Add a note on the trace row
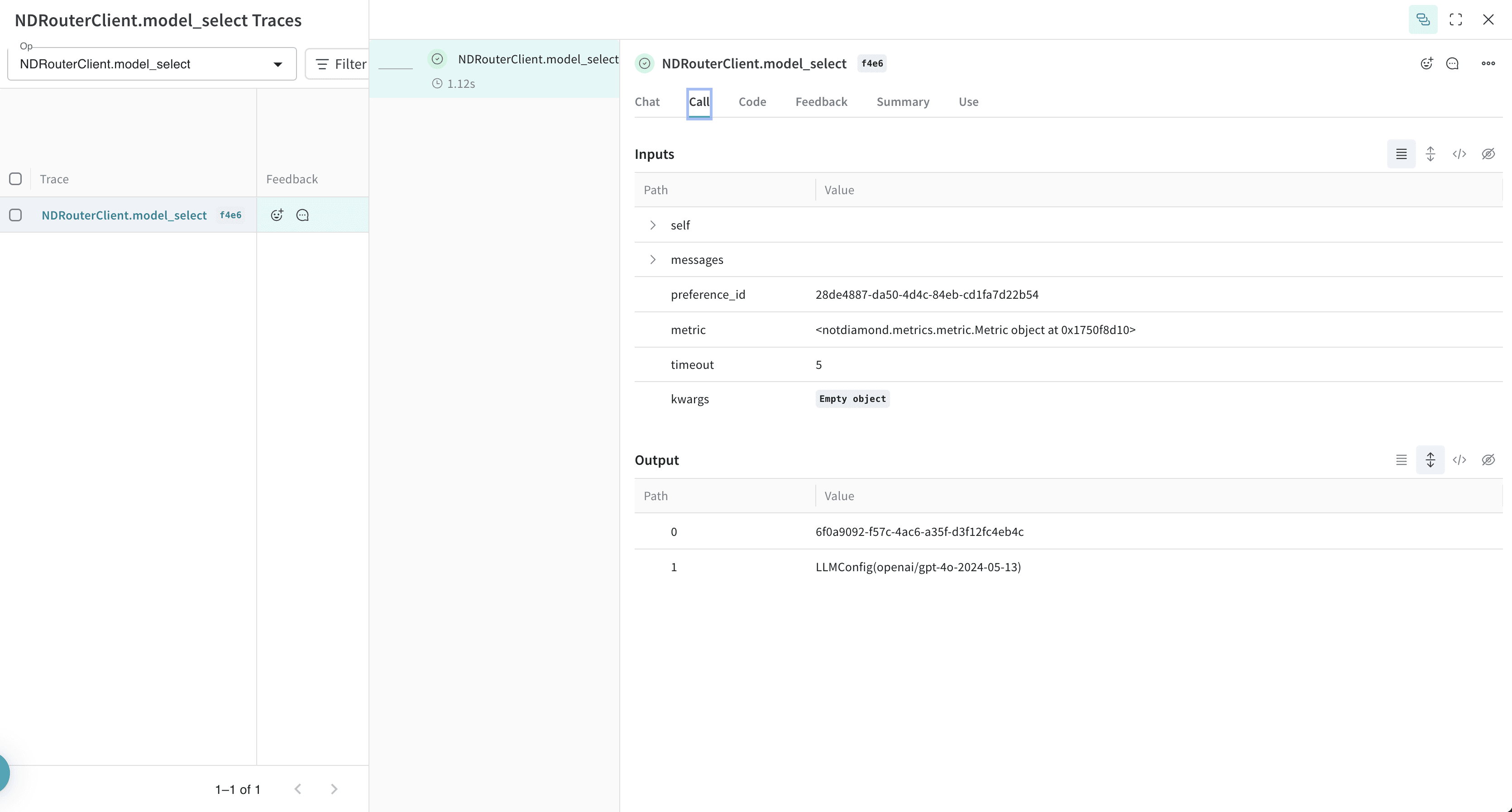Image resolution: width=1512 pixels, height=812 pixels. [x=302, y=215]
